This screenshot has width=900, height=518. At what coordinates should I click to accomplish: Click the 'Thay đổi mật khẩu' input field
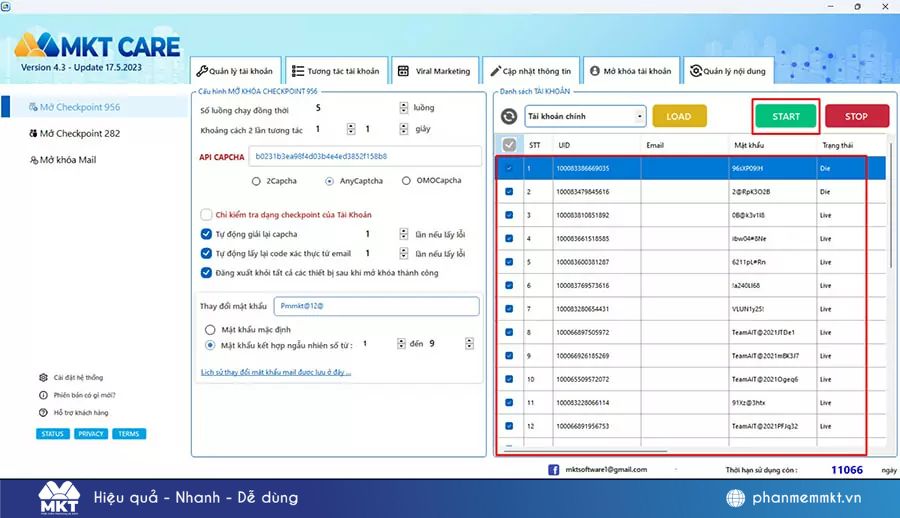tap(377, 306)
